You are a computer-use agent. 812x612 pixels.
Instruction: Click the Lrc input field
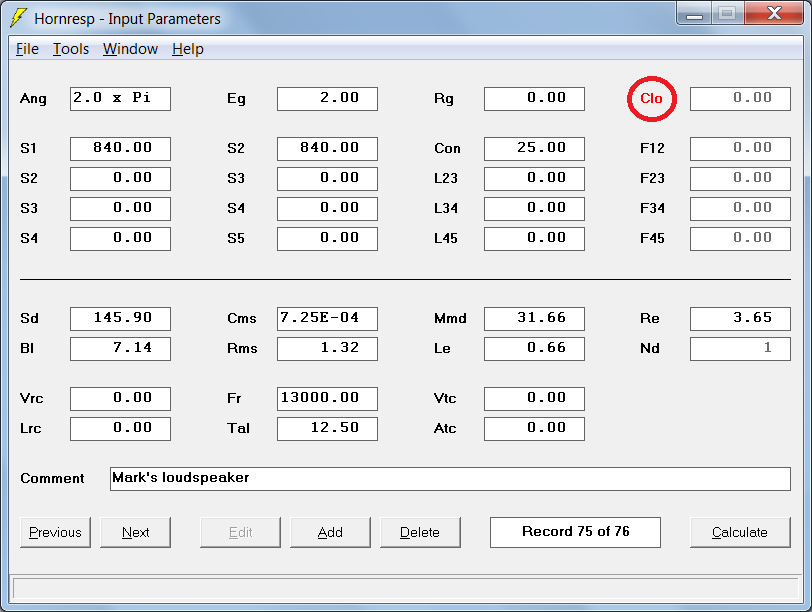tap(120, 429)
